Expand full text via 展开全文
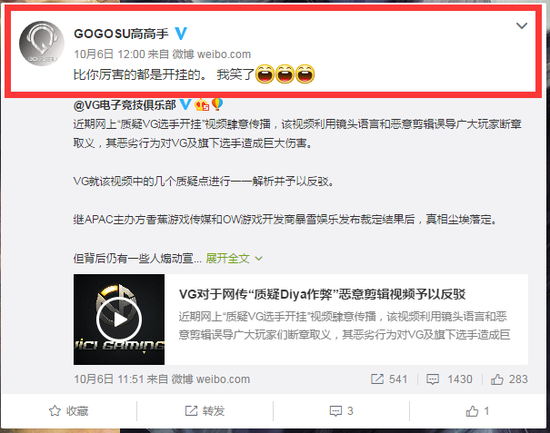Viewport: 550px width, 433px height. click(x=227, y=258)
